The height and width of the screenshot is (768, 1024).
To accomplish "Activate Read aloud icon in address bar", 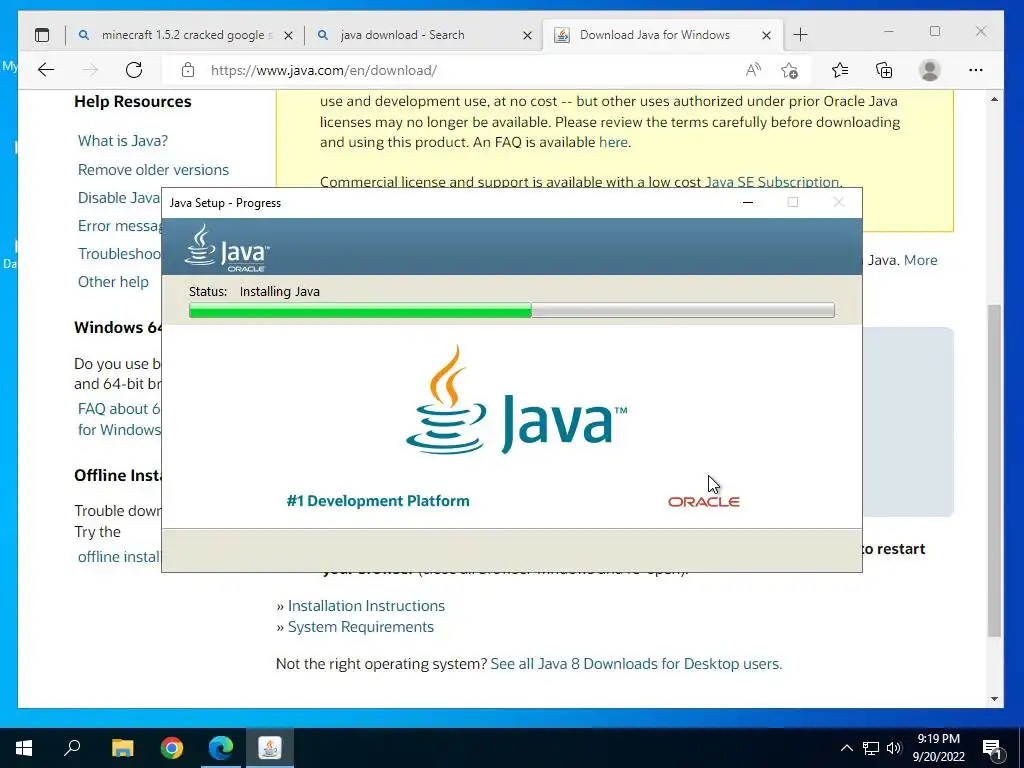I will coord(753,70).
